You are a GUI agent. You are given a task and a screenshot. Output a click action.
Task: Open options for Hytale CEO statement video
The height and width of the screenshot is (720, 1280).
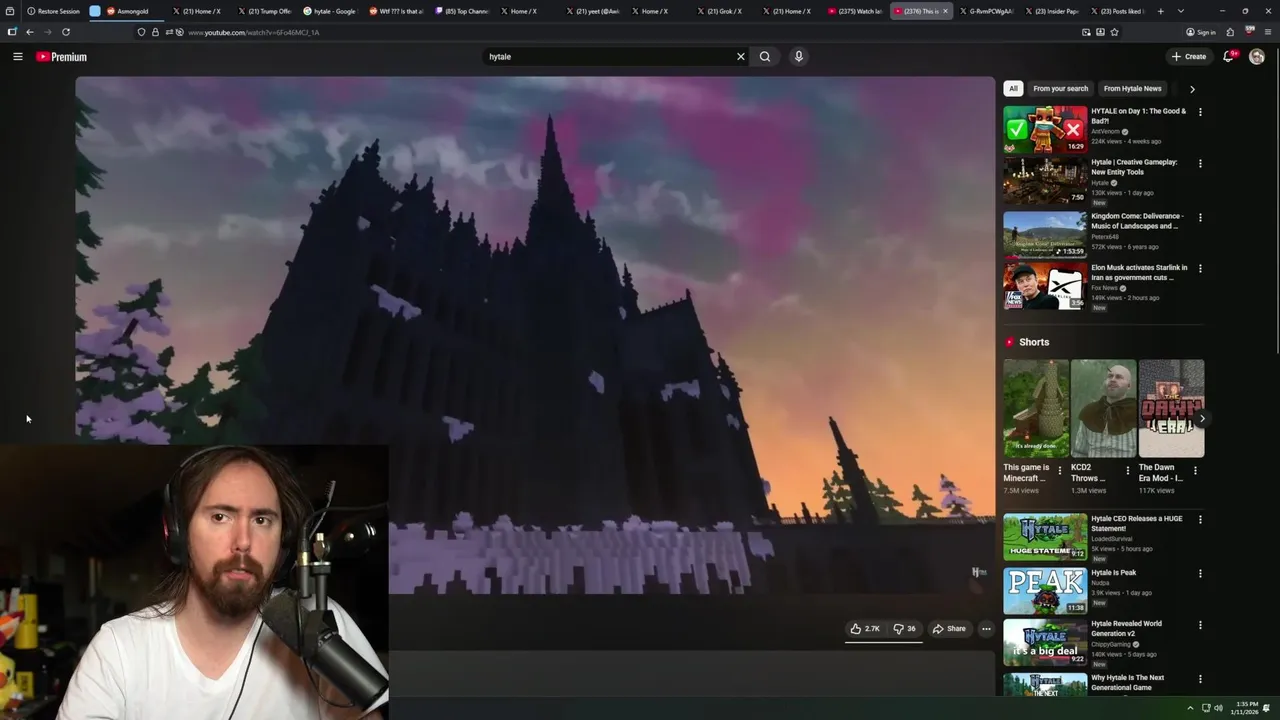1200,520
